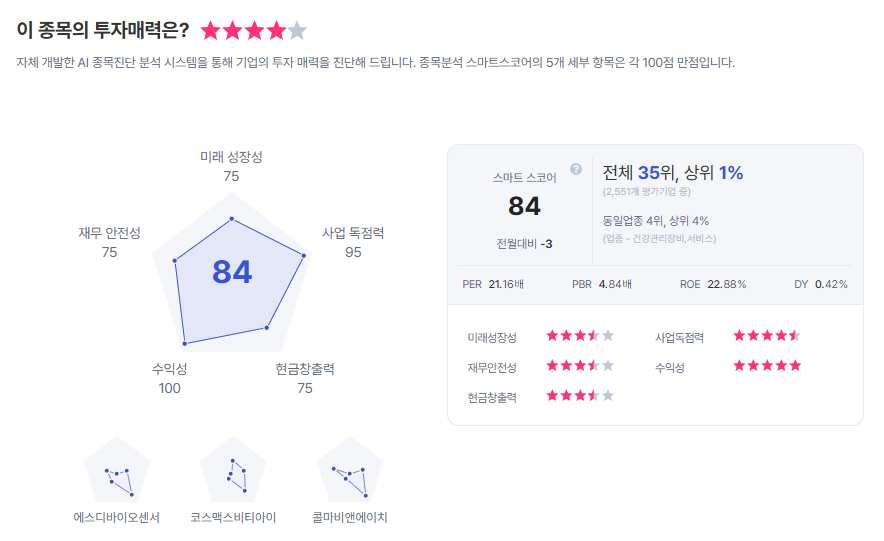Click the smart score help question icon
The height and width of the screenshot is (541, 884).
576,169
